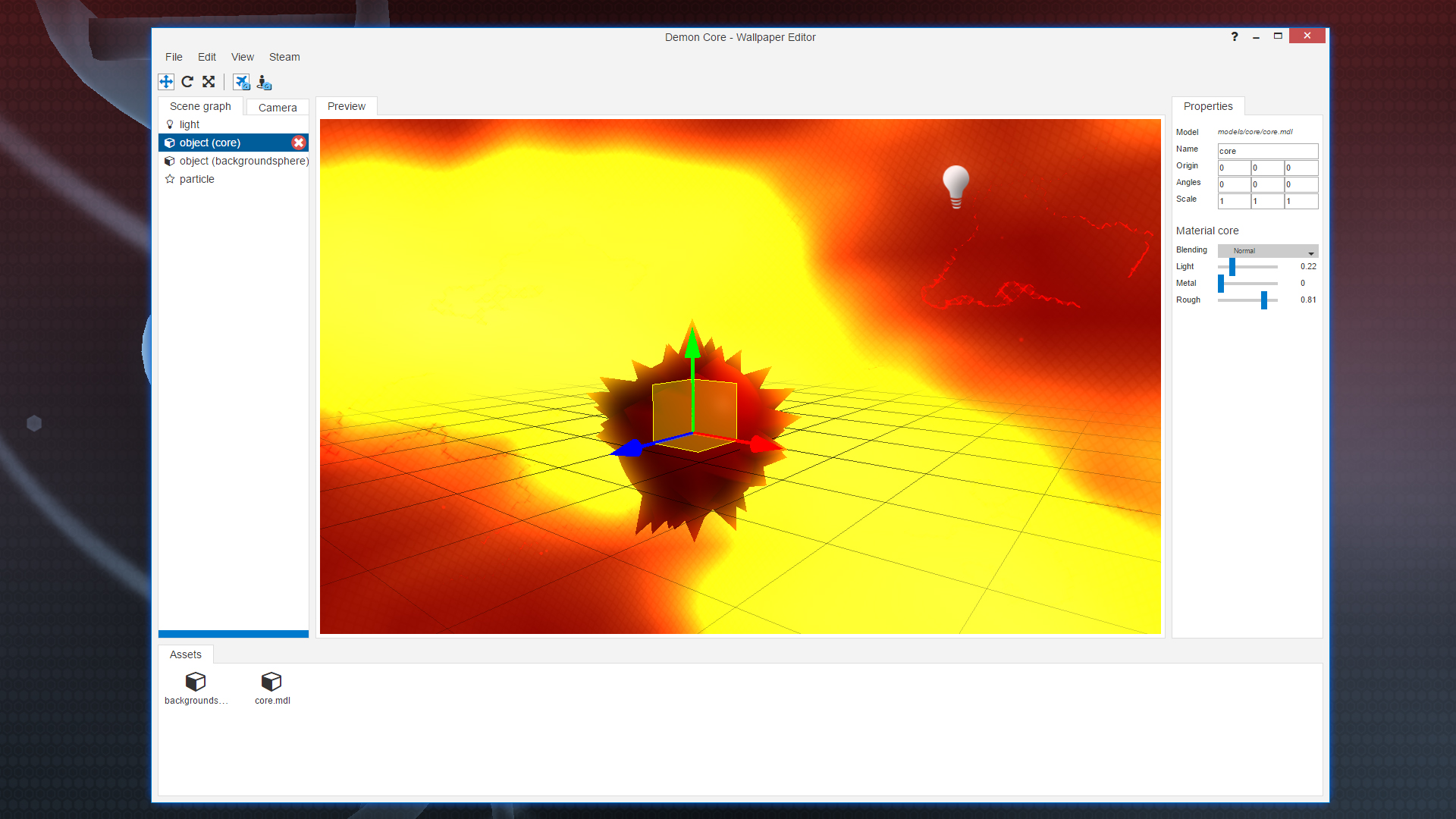Open the Blending mode dropdown
This screenshot has width=1456, height=819.
point(1268,251)
